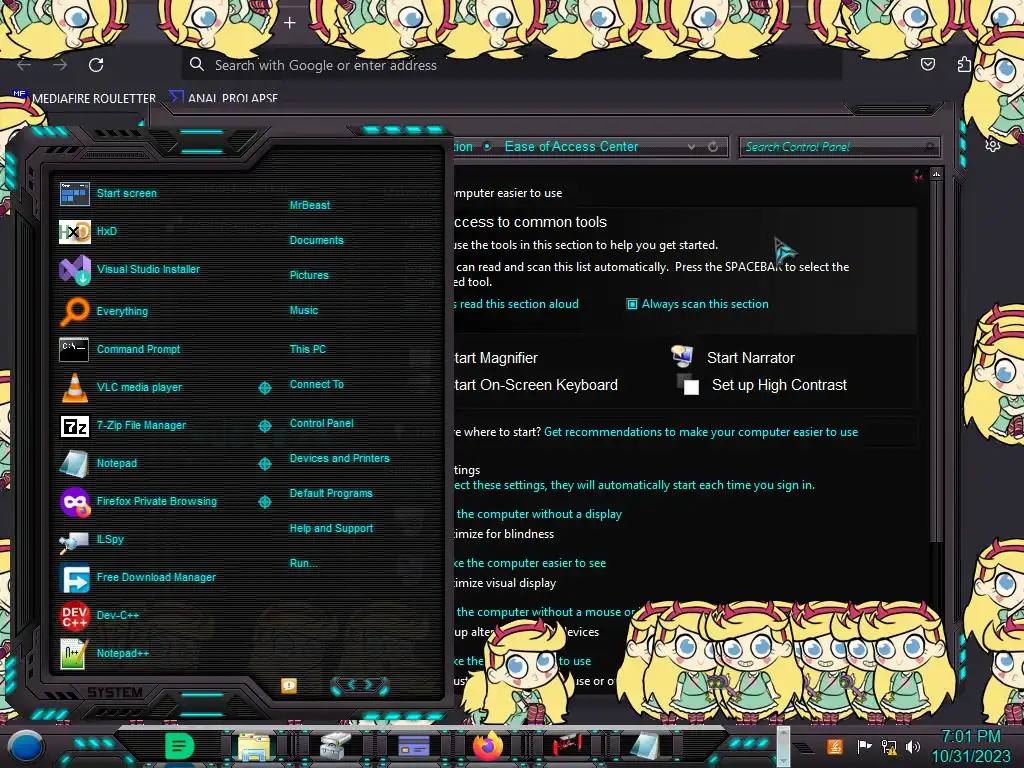1024x768 pixels.
Task: Open the address bar history dropdown
Action: pos(691,148)
